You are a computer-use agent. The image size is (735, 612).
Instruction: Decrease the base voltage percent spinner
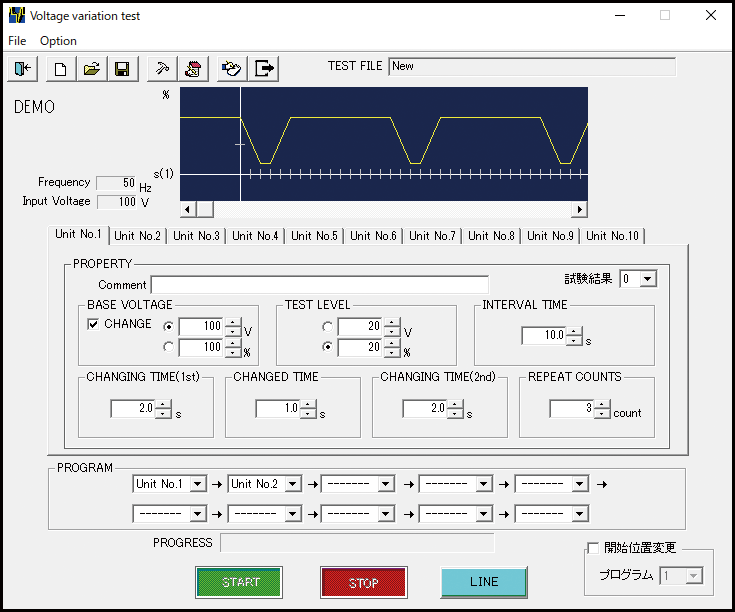tap(233, 352)
